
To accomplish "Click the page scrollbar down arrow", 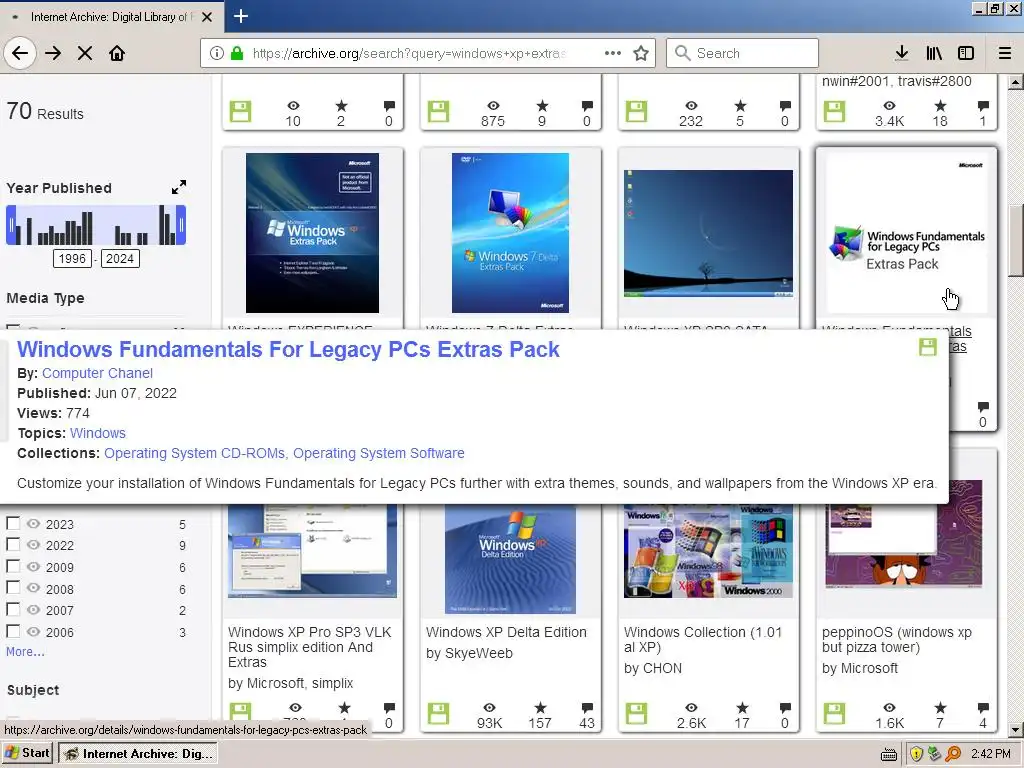I will click(1016, 729).
